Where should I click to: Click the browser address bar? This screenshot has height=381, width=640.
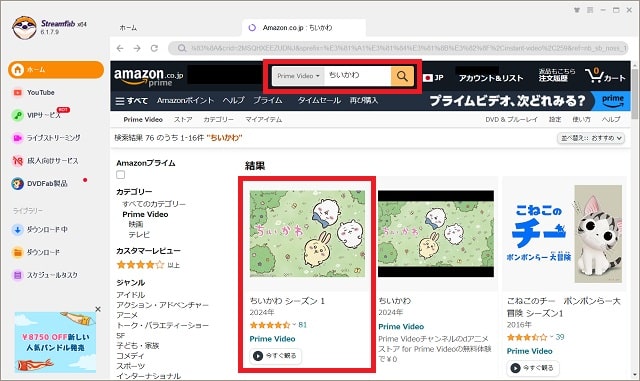click(398, 48)
